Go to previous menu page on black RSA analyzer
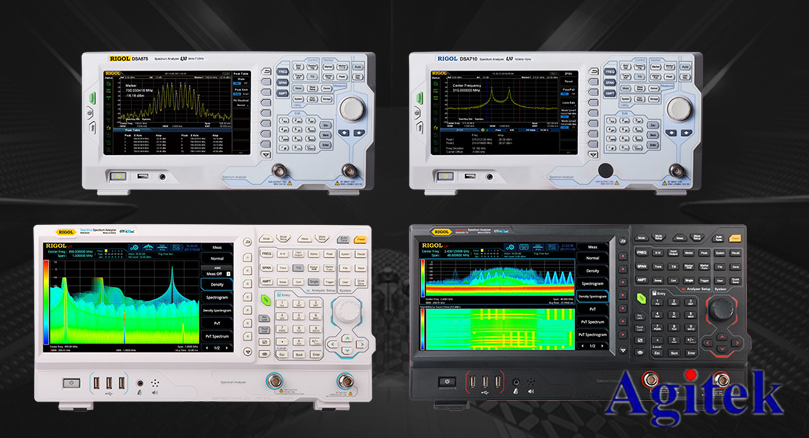This screenshot has width=809, height=438. [x=583, y=346]
